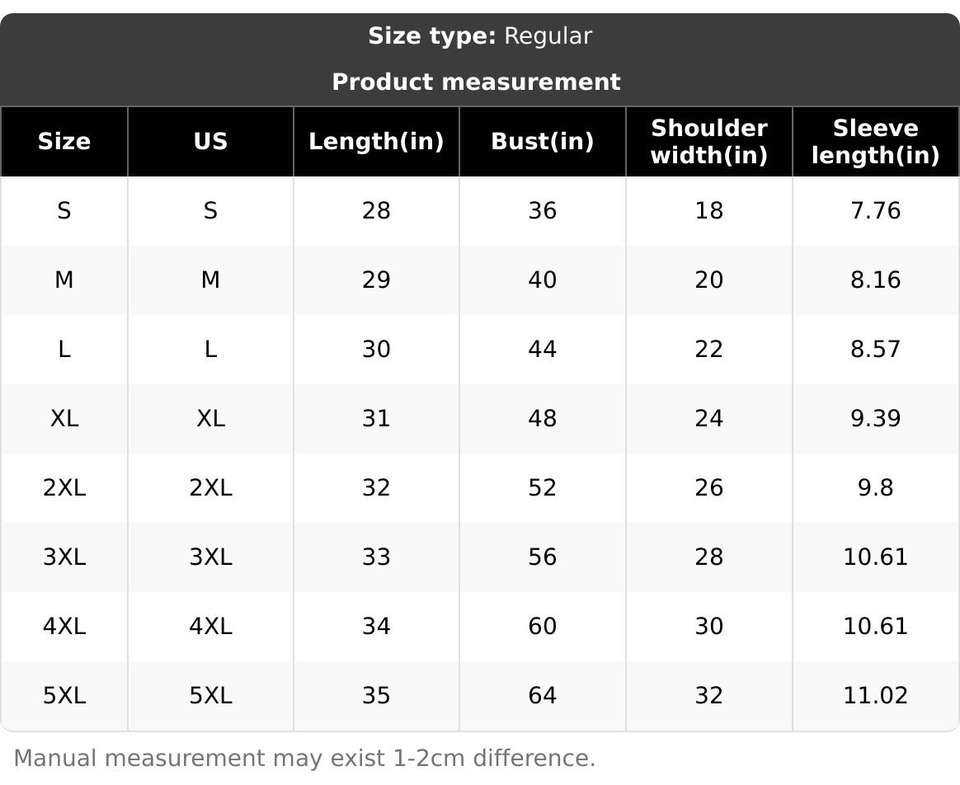Click sleeve length value 7.76
Image resolution: width=960 pixels, height=785 pixels.
pyautogui.click(x=876, y=211)
